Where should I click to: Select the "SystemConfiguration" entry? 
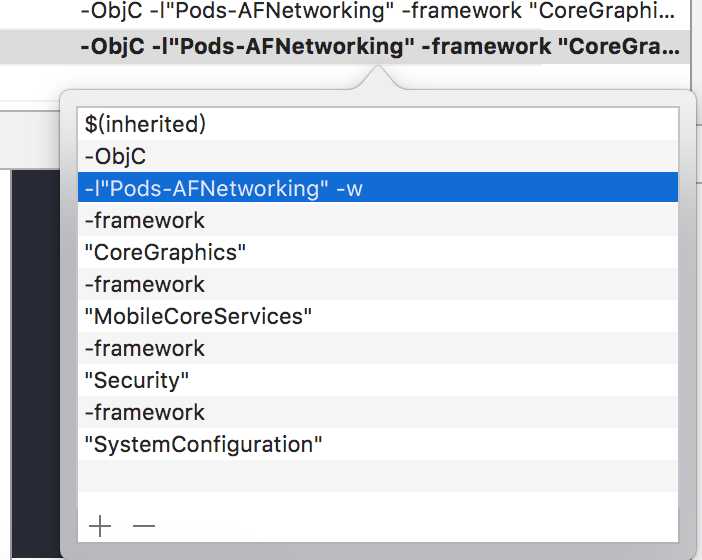click(x=378, y=444)
